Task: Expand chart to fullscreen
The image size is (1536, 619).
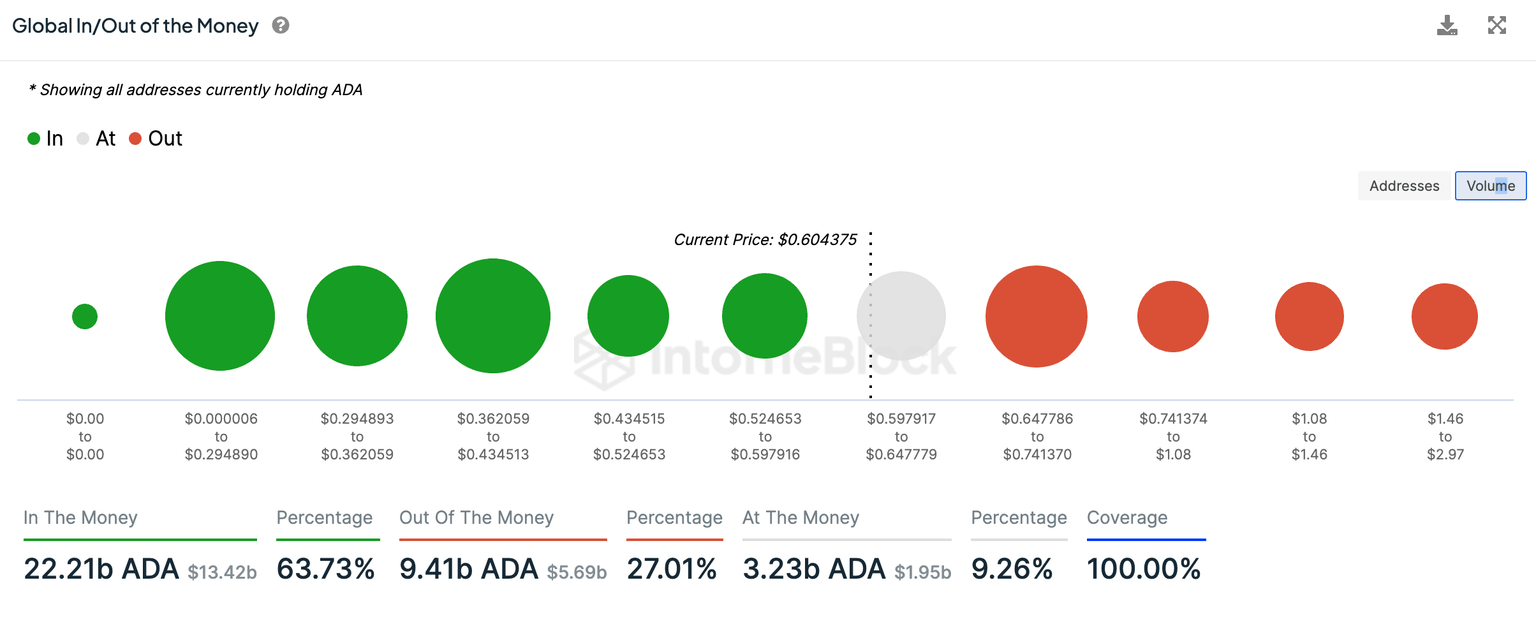Action: tap(1497, 25)
